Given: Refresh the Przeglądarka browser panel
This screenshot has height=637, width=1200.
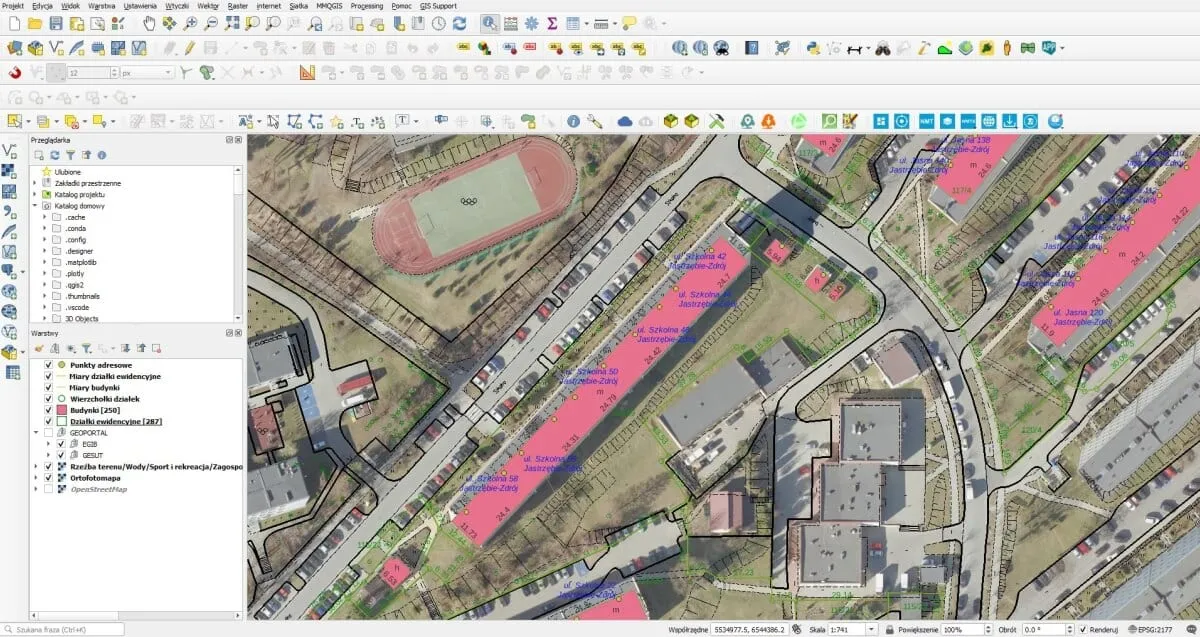Looking at the screenshot, I should 54,155.
